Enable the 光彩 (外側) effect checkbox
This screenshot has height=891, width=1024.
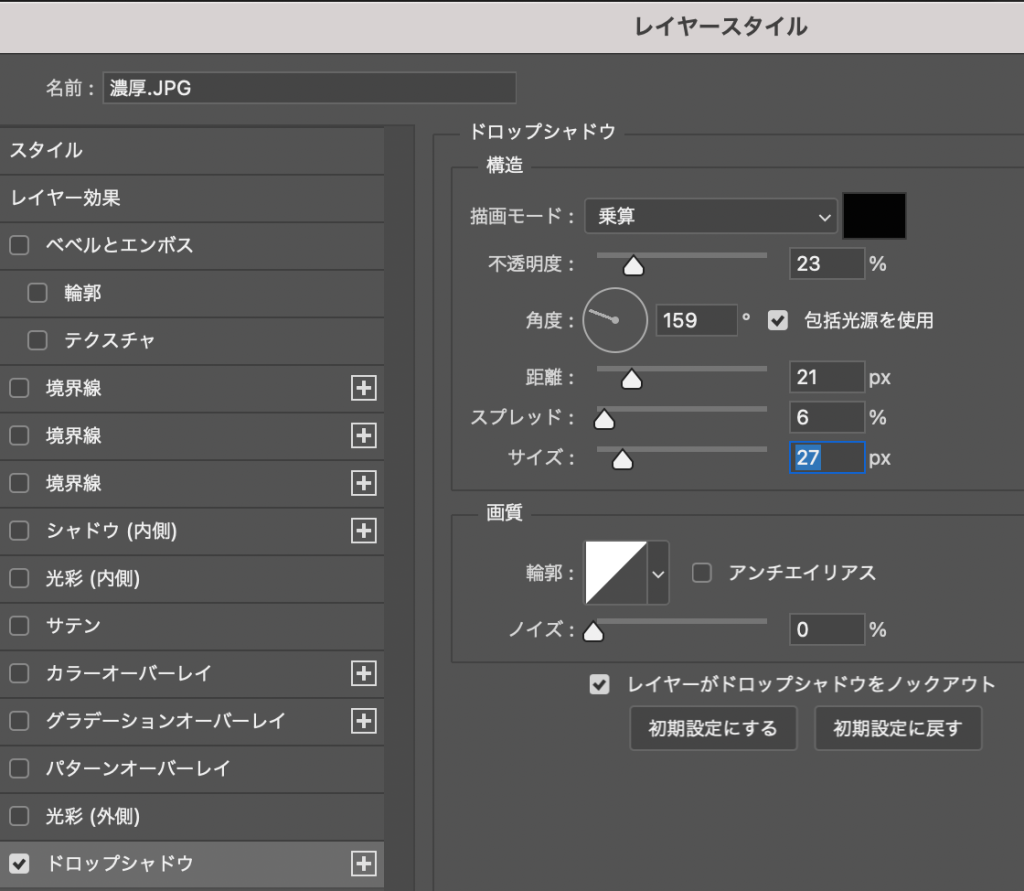(x=19, y=817)
